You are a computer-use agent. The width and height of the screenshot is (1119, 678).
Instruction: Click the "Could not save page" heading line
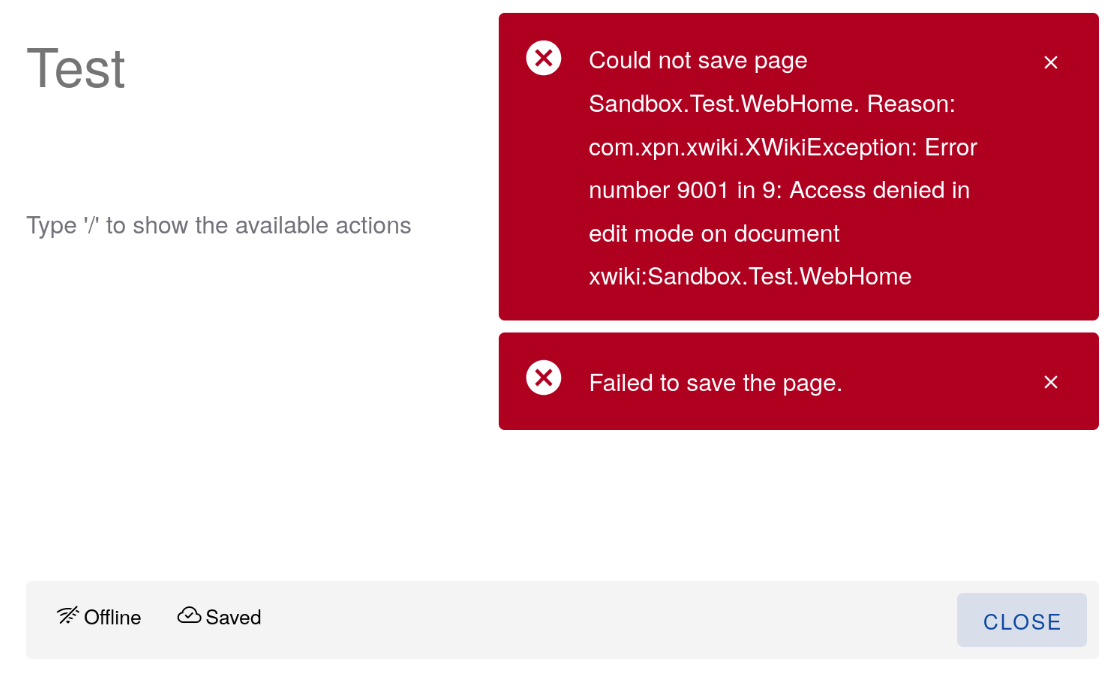click(698, 61)
